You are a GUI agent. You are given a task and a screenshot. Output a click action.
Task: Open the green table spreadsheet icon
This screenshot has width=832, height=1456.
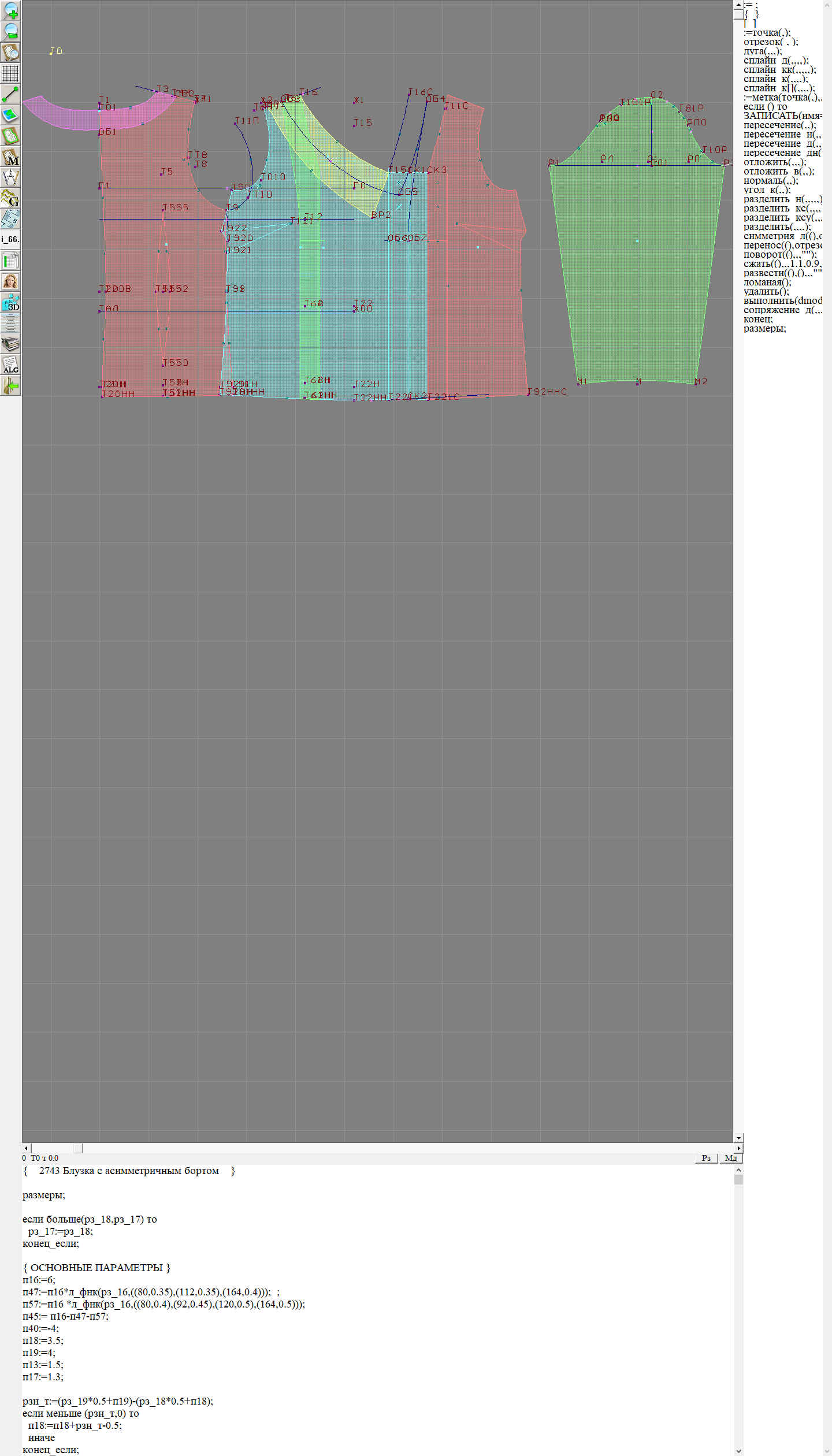(10, 261)
